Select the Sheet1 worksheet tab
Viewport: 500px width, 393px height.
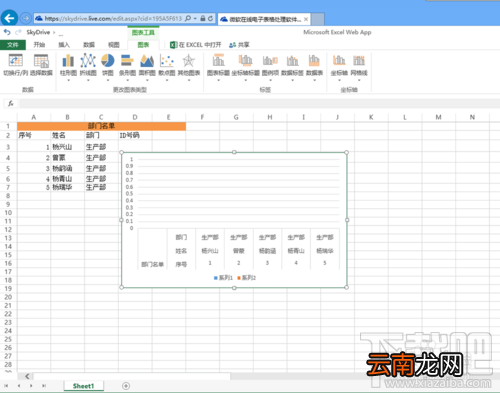click(84, 386)
